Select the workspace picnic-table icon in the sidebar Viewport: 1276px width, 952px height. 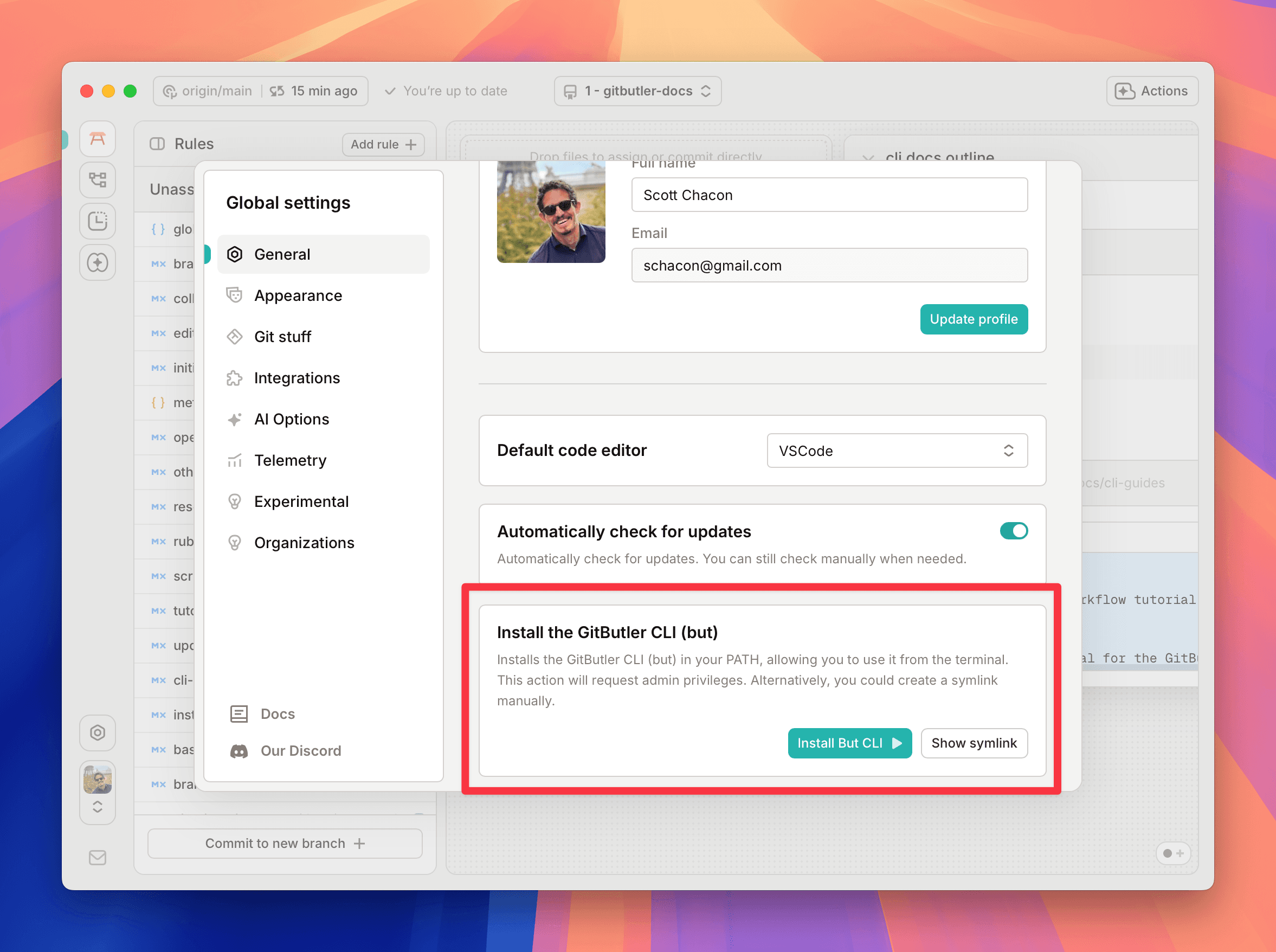point(98,139)
